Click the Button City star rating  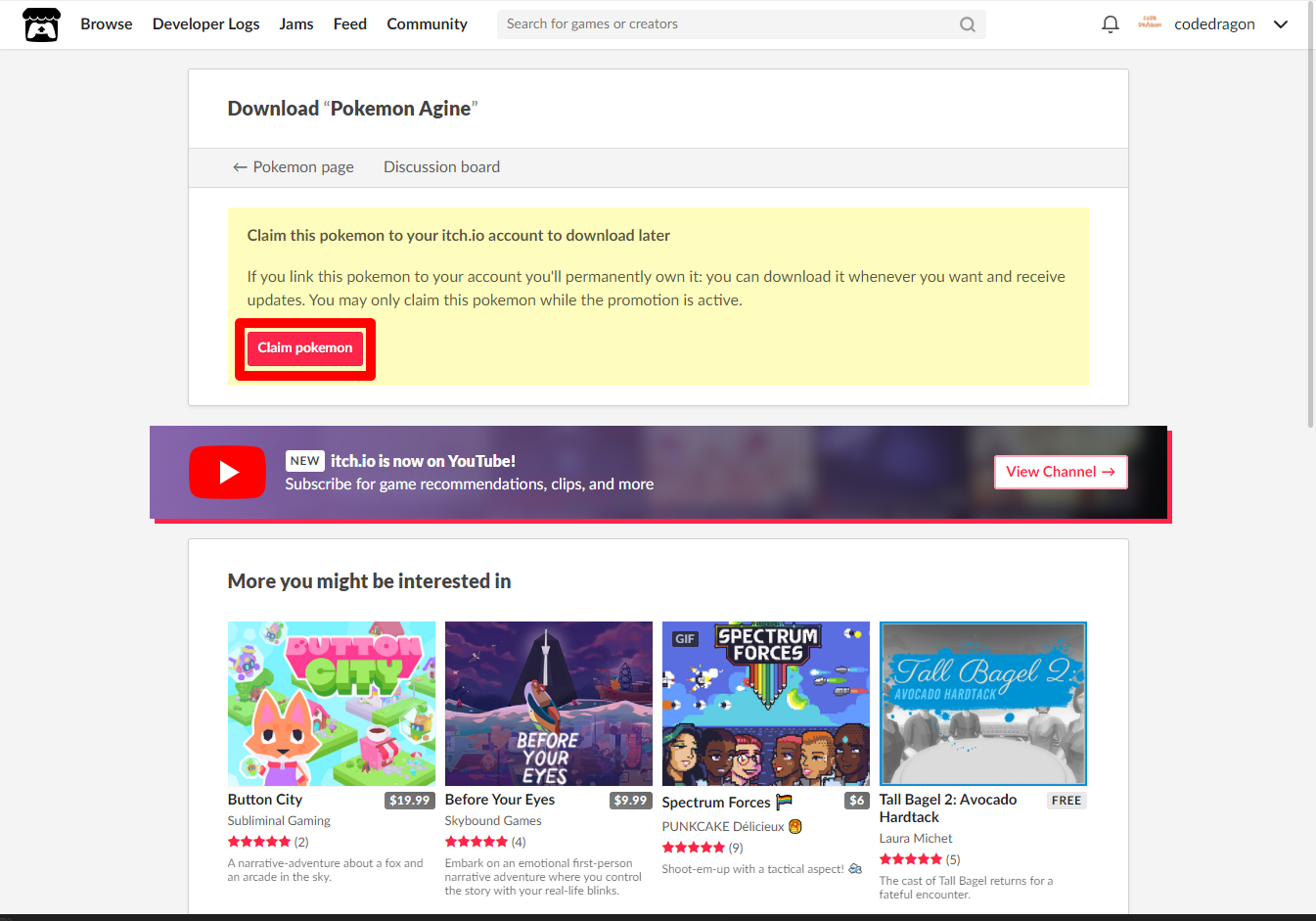[259, 842]
